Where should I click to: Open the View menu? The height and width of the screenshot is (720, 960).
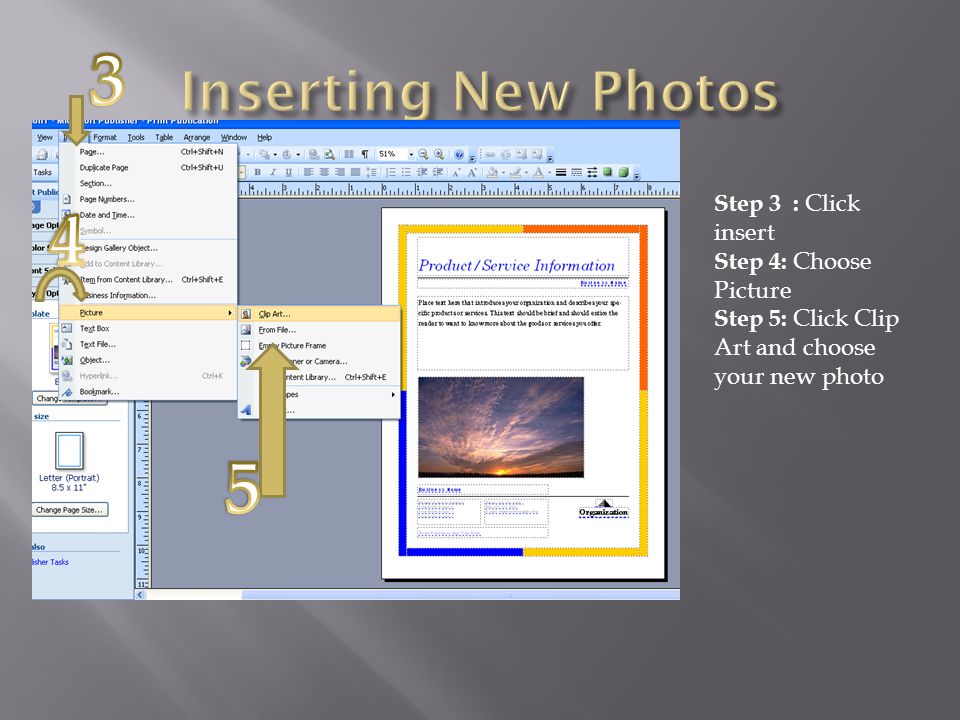coord(45,137)
